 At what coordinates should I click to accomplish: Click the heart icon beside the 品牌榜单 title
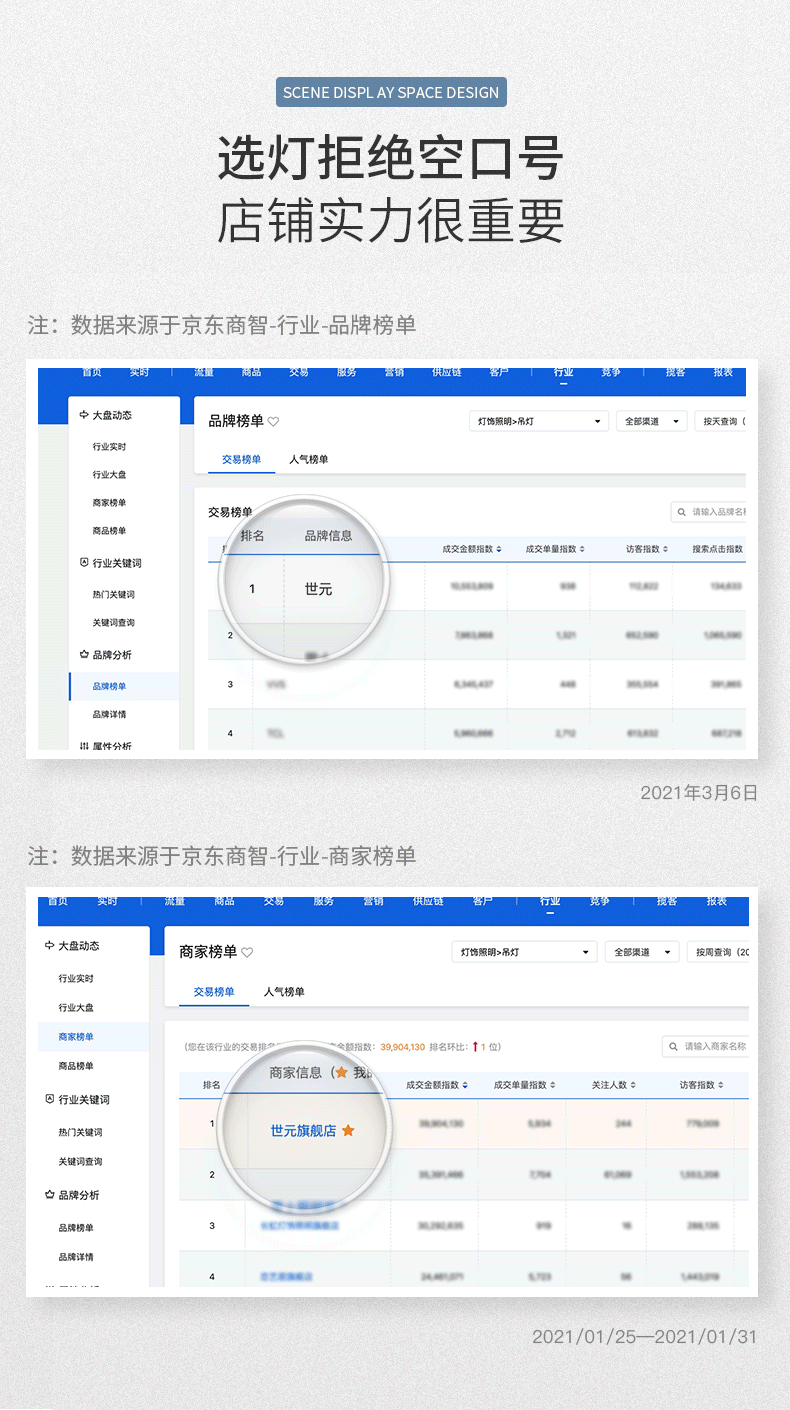[273, 422]
